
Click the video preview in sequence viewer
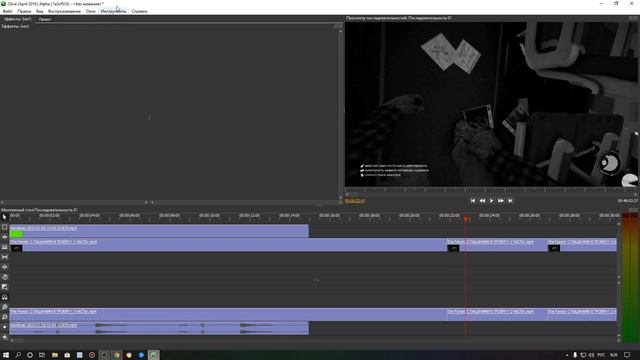pyautogui.click(x=491, y=104)
